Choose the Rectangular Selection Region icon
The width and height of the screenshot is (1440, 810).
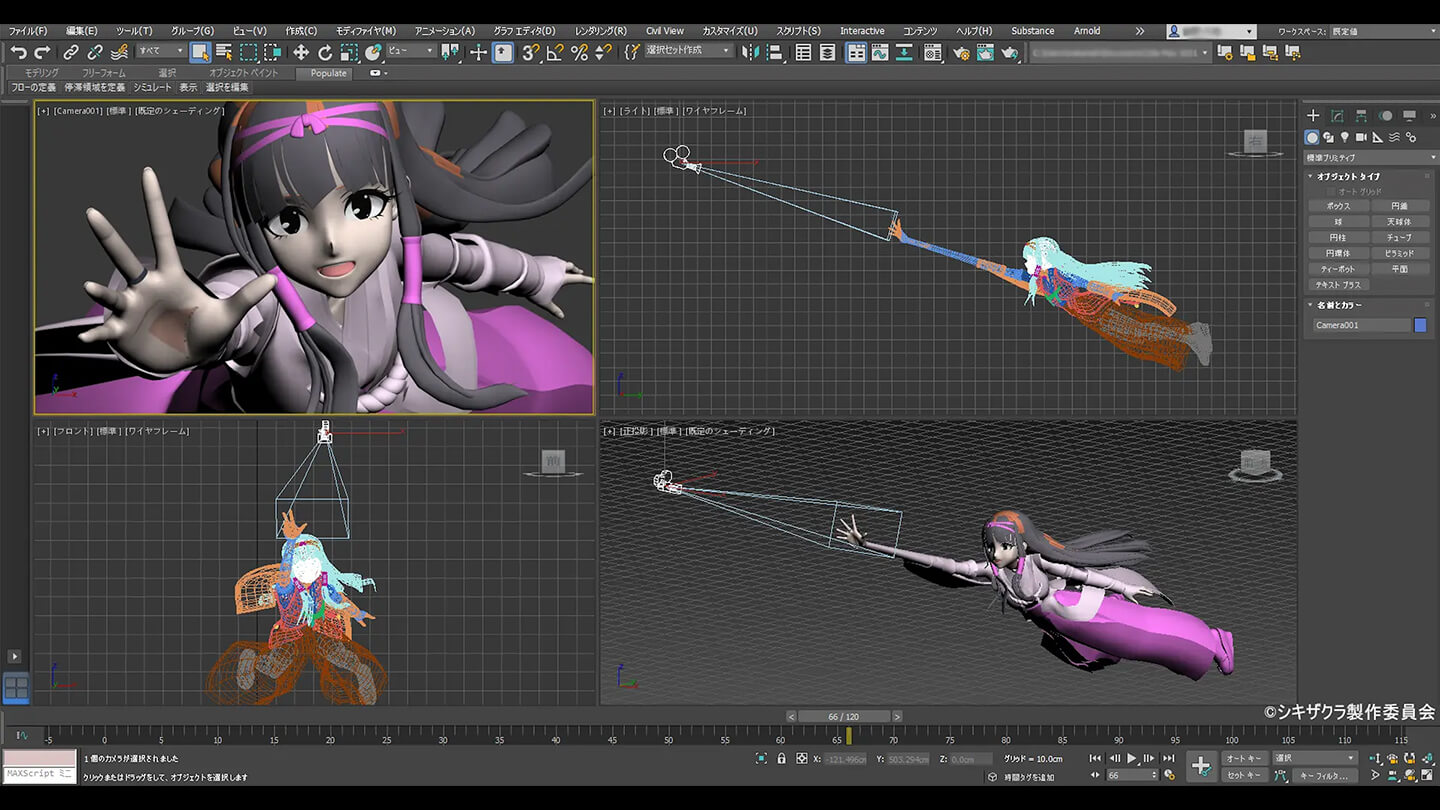248,52
